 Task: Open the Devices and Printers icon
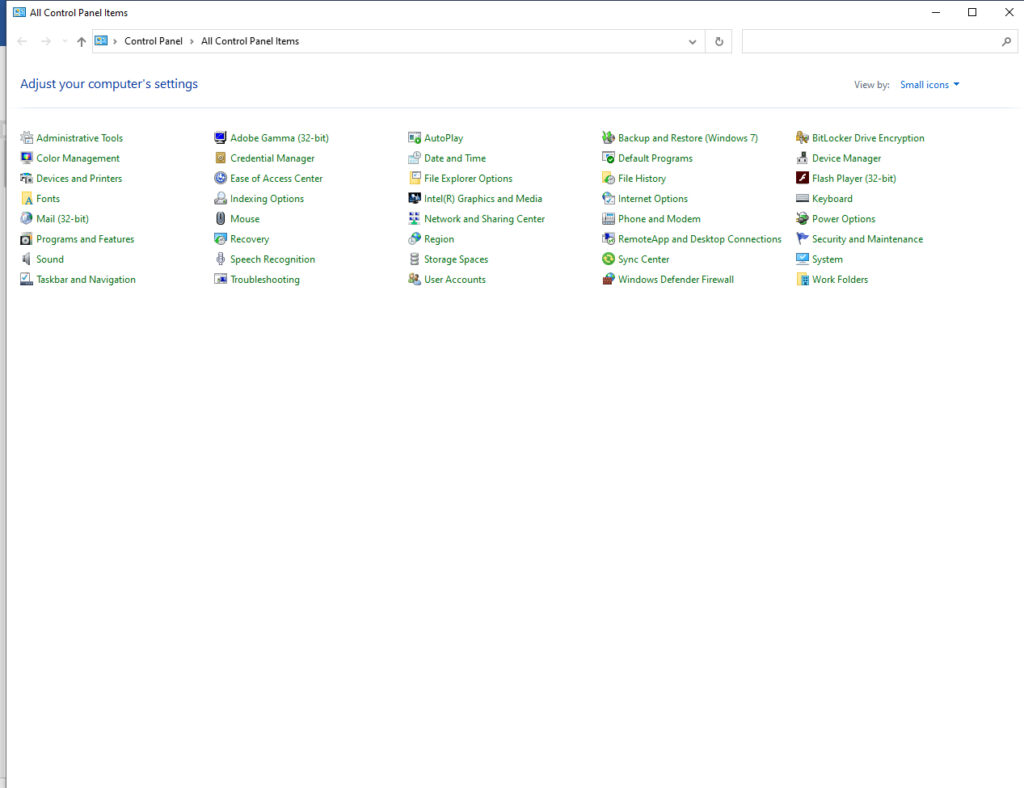click(x=26, y=178)
